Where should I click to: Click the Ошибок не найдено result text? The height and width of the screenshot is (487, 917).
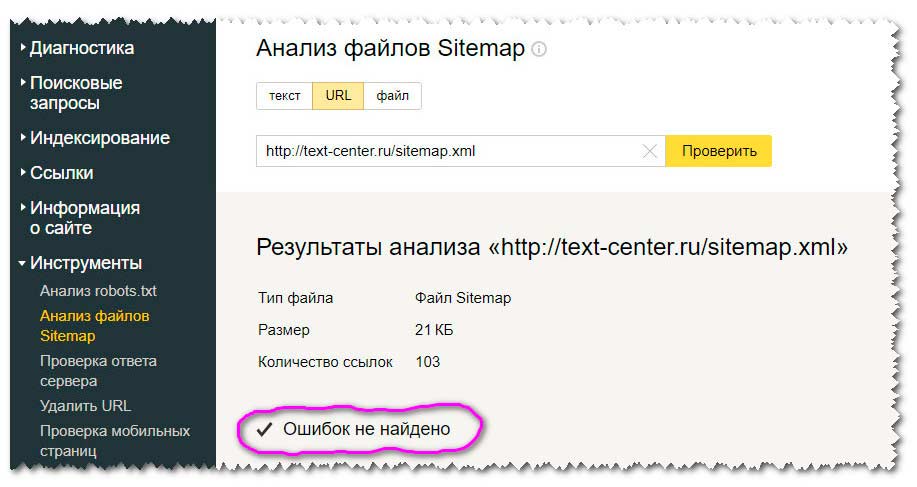tap(367, 429)
